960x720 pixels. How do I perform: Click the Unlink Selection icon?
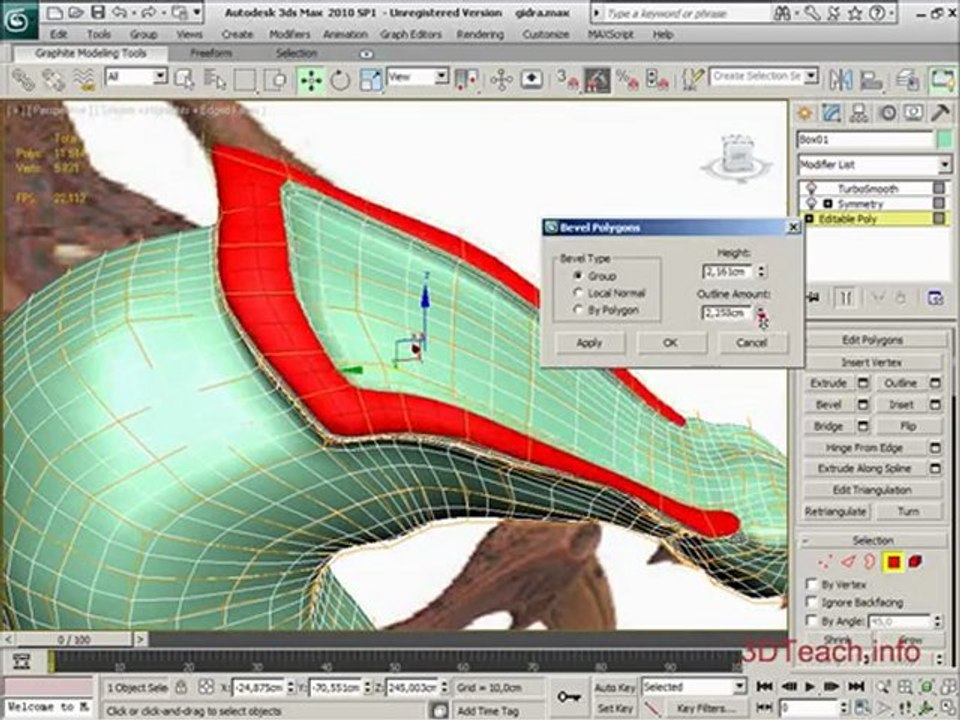tap(54, 80)
